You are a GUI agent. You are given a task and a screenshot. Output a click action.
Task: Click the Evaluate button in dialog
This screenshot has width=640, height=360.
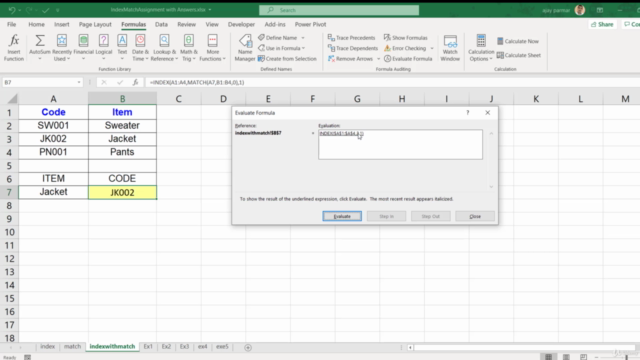point(342,216)
